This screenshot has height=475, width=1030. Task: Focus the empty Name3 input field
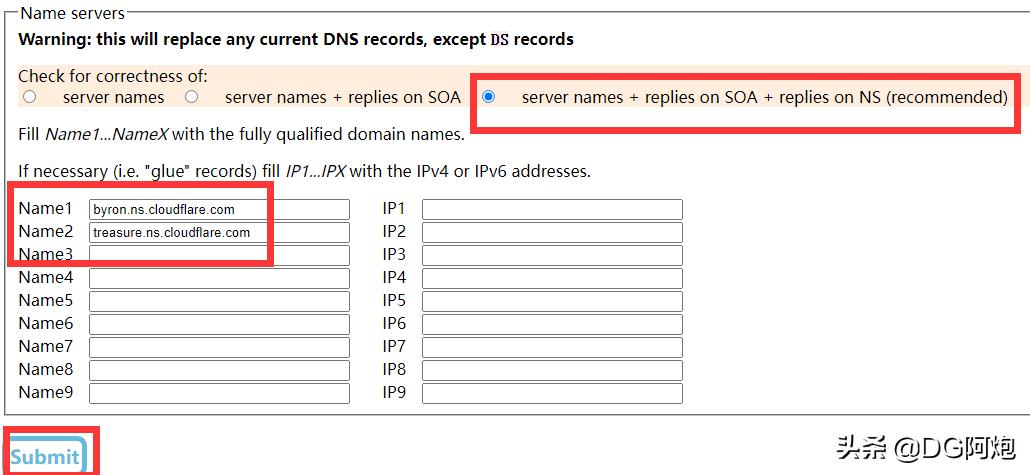219,255
